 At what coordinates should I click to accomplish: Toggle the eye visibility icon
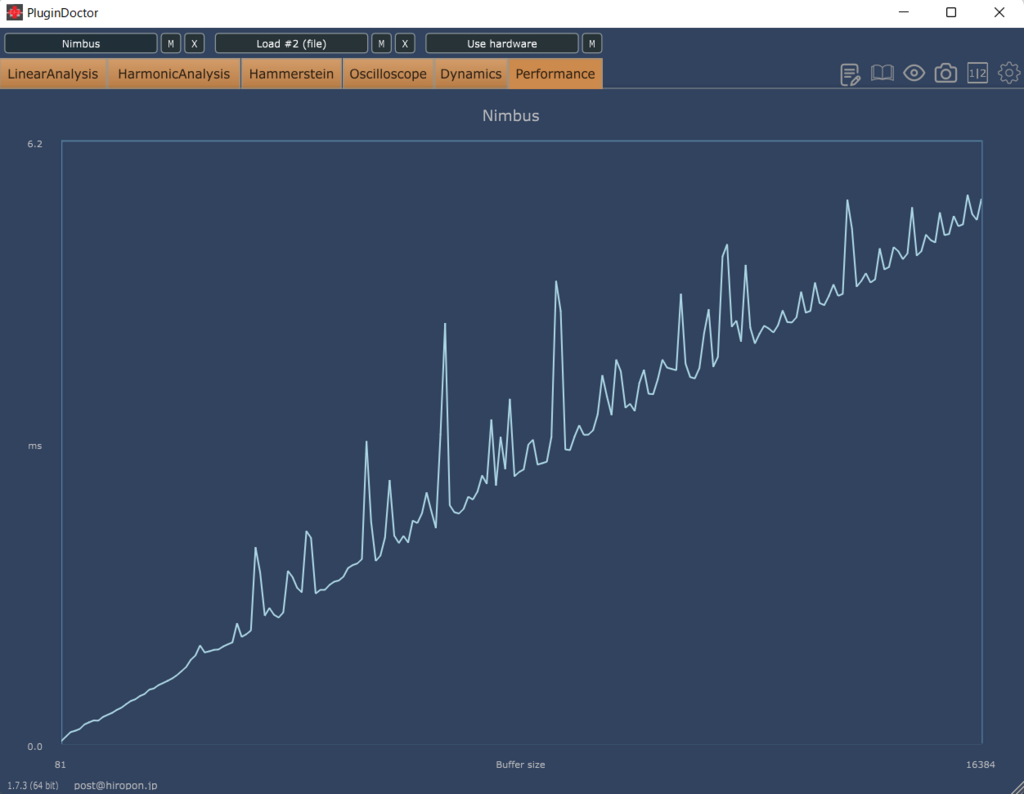pyautogui.click(x=914, y=73)
